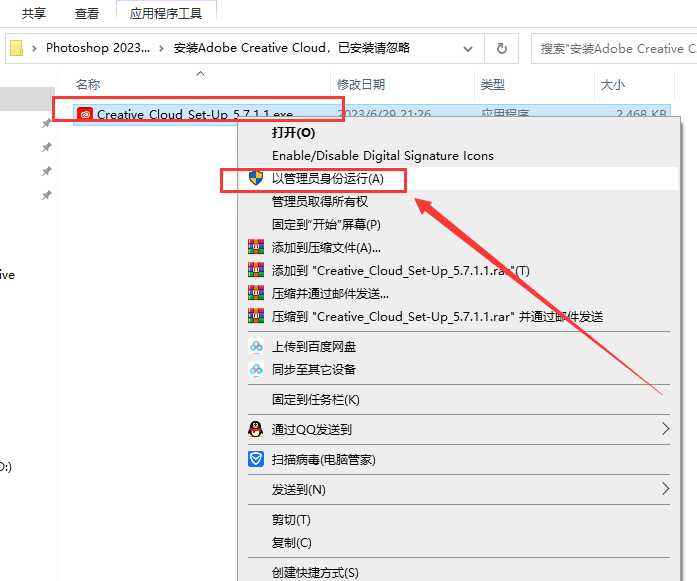This screenshot has height=581, width=697.
Task: Expand the 通过QQ发送到 submenu arrow
Action: 665,429
